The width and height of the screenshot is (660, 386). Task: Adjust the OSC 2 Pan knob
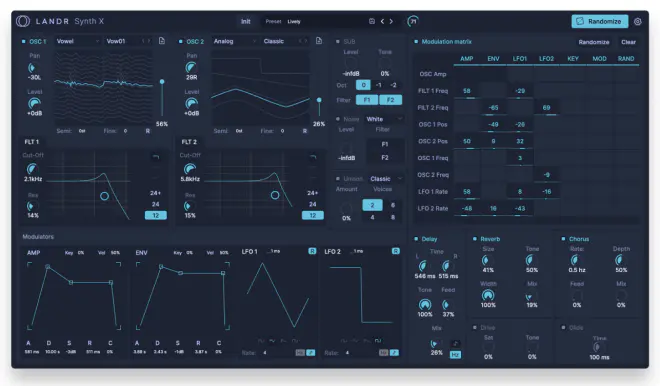click(x=191, y=67)
